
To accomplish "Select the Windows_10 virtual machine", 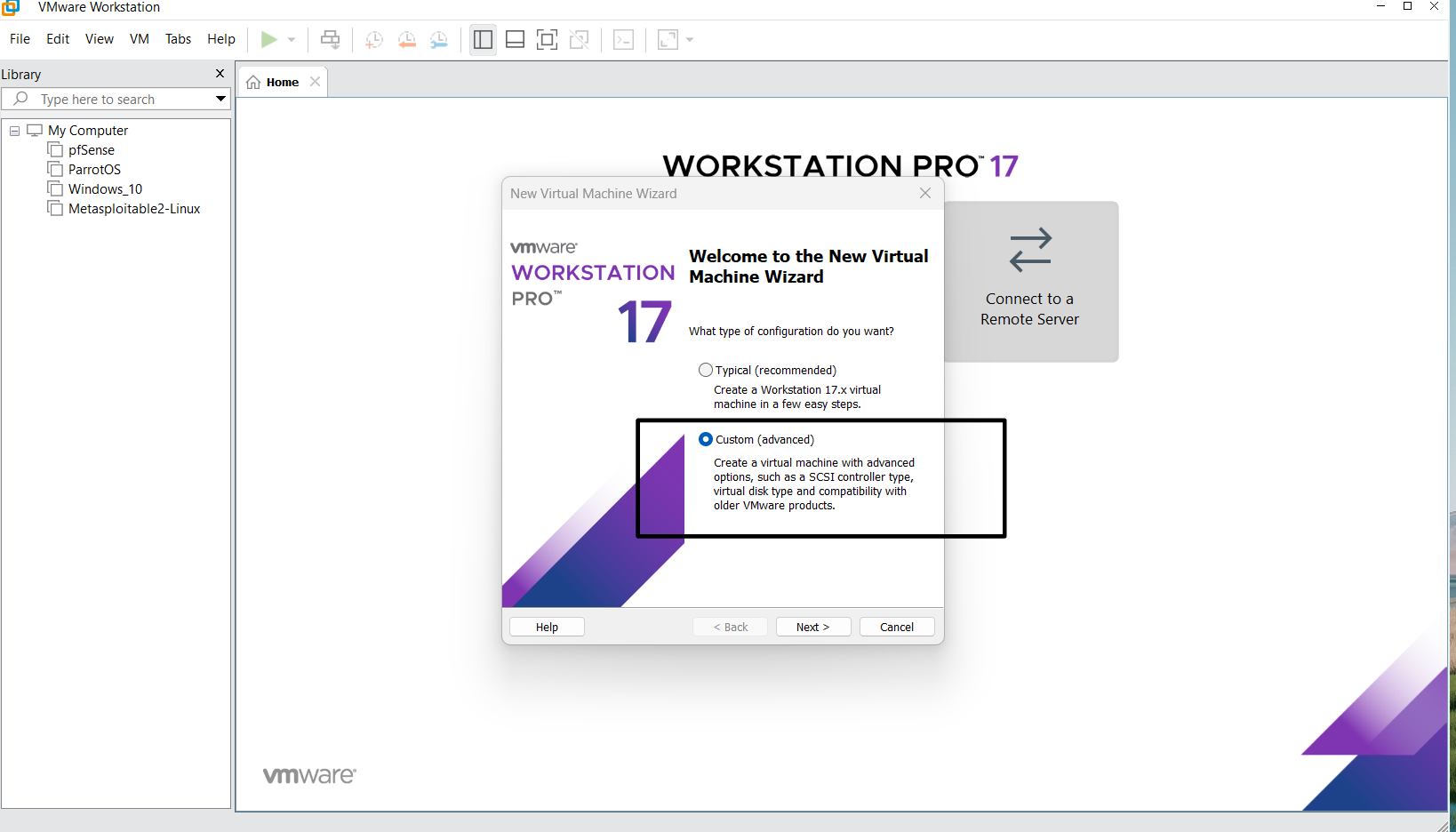I will pyautogui.click(x=105, y=189).
